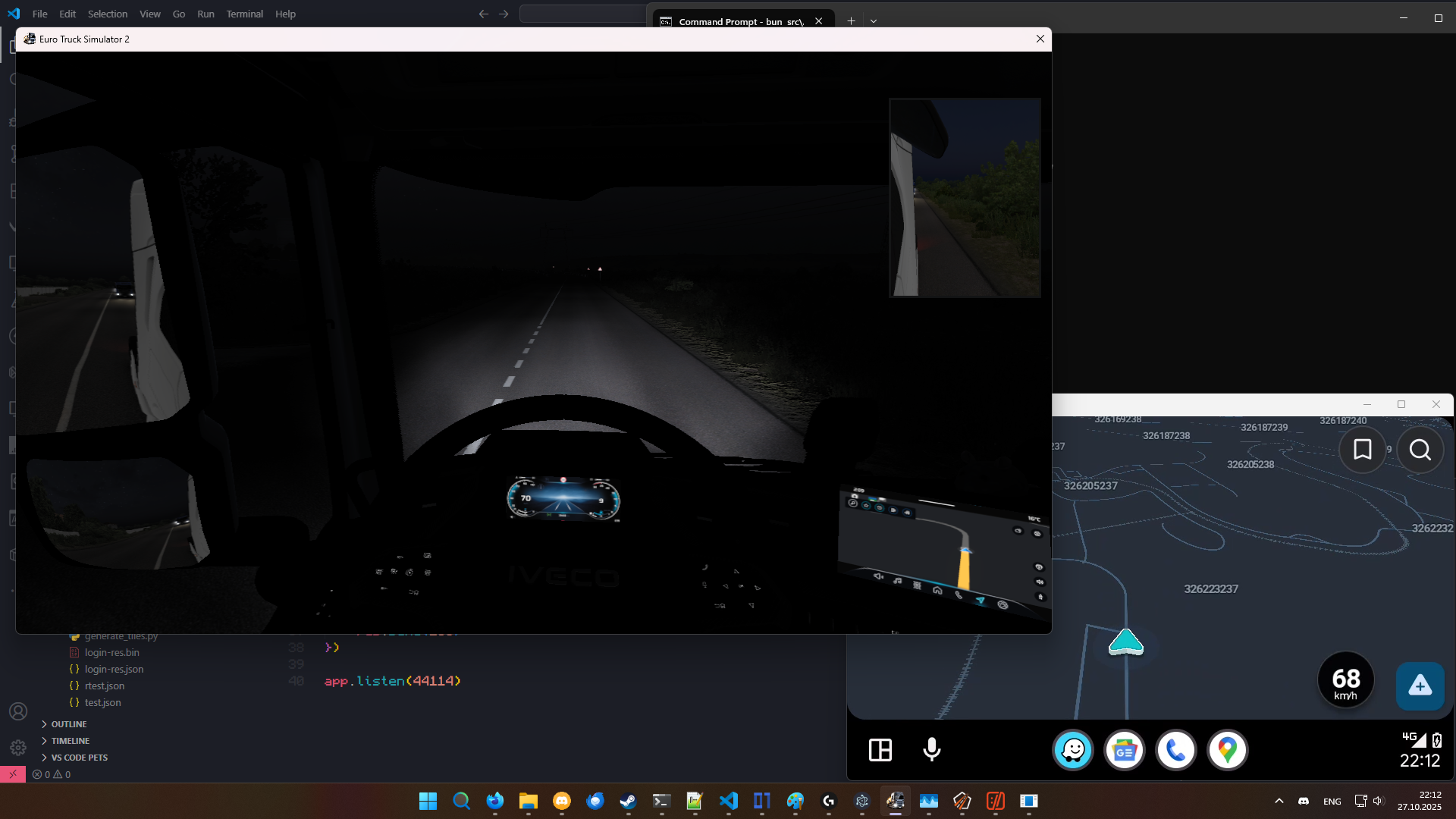Screen dimensions: 1456x819
Task: Click the app.listen(44114) code line
Action: tap(392, 681)
